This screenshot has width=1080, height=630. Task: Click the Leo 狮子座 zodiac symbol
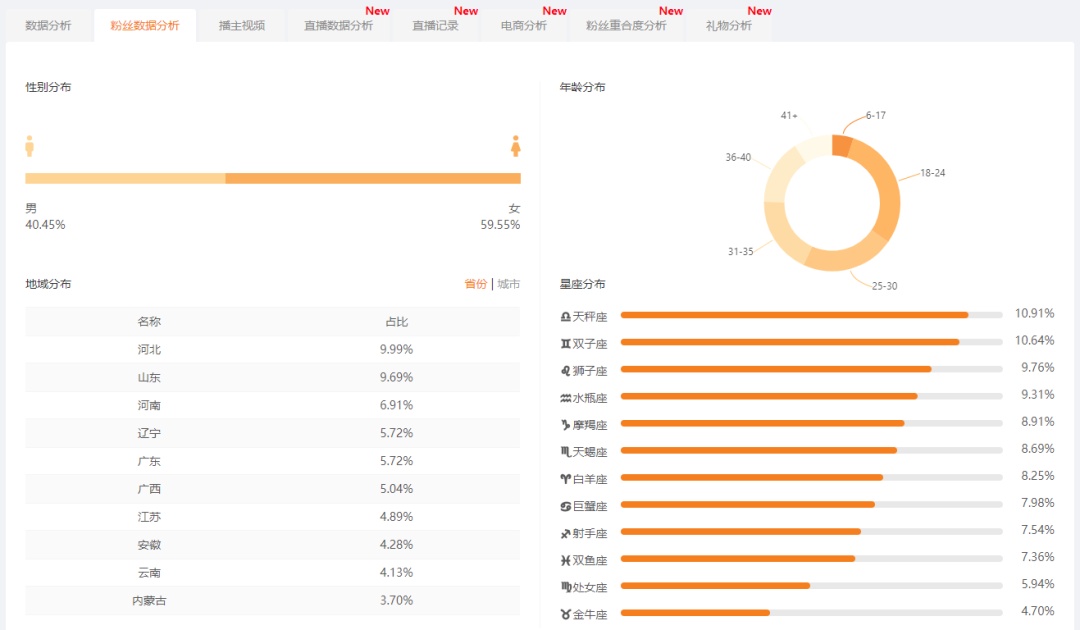[x=565, y=370]
